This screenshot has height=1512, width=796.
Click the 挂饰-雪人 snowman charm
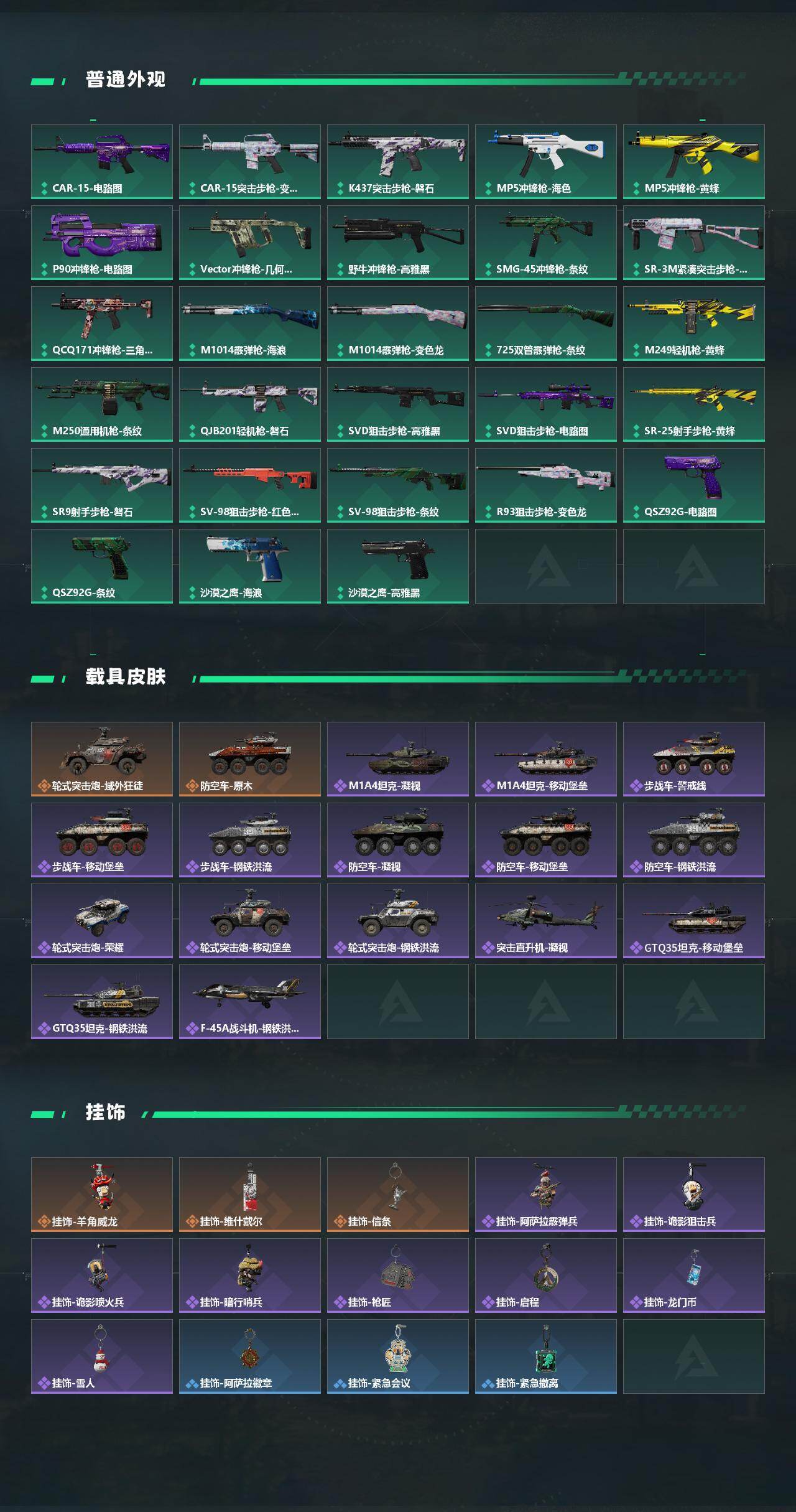pyautogui.click(x=102, y=1356)
